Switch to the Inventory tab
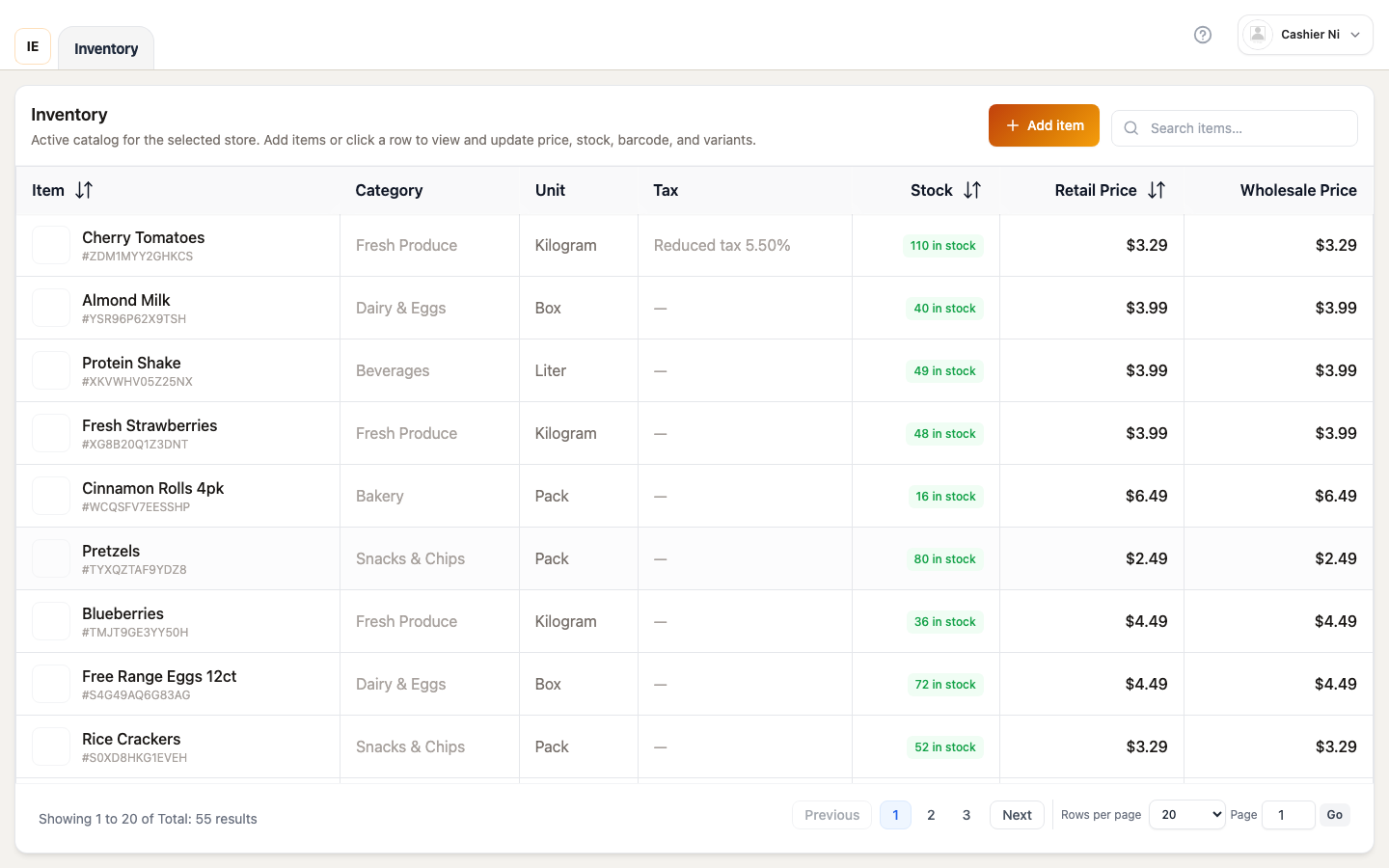Screen dimensions: 1389x868 (x=106, y=48)
